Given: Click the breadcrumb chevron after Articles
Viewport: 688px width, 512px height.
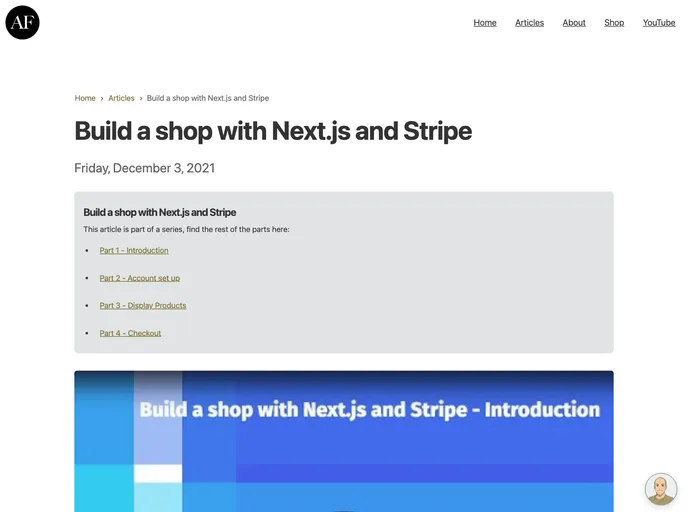Looking at the screenshot, I should coord(140,98).
